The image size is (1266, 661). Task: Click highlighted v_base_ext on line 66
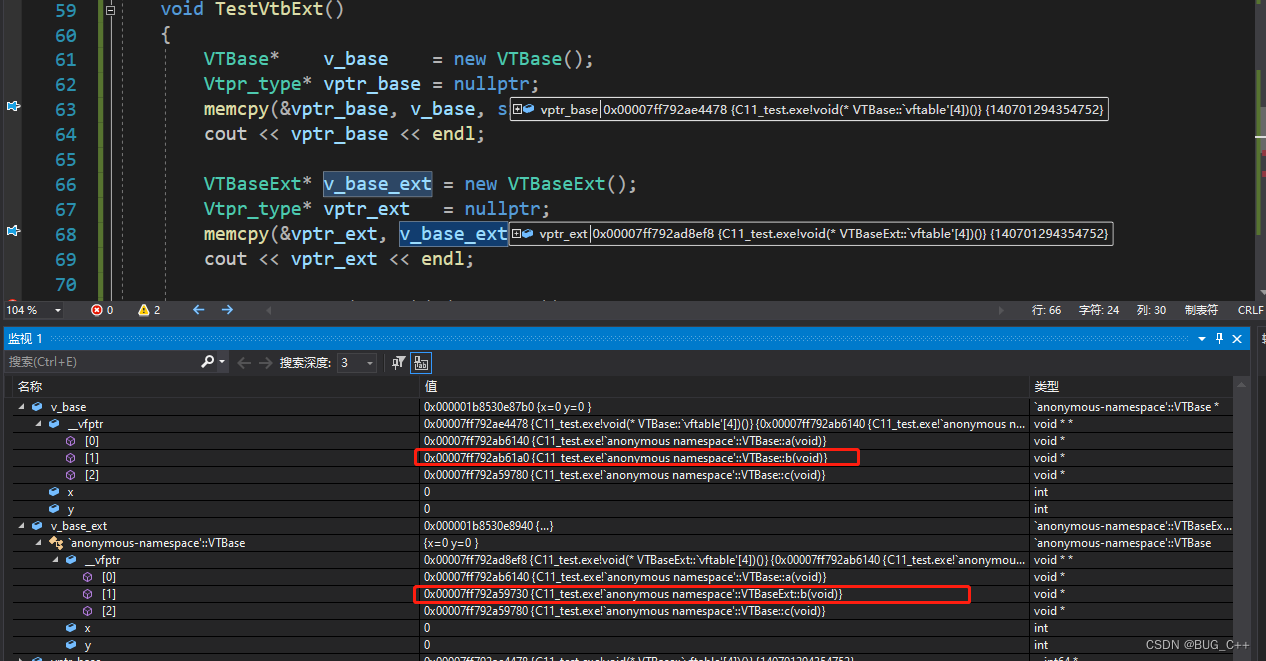click(377, 184)
